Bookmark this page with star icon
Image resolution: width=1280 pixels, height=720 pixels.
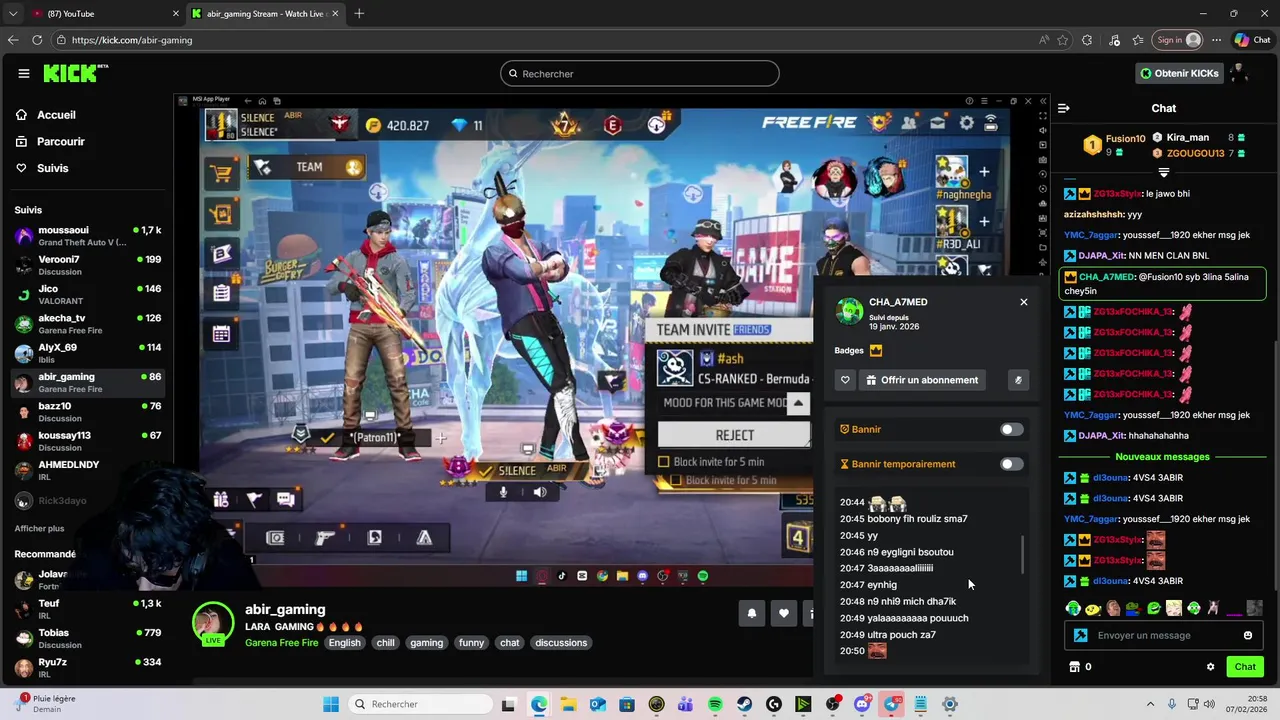[x=1062, y=40]
